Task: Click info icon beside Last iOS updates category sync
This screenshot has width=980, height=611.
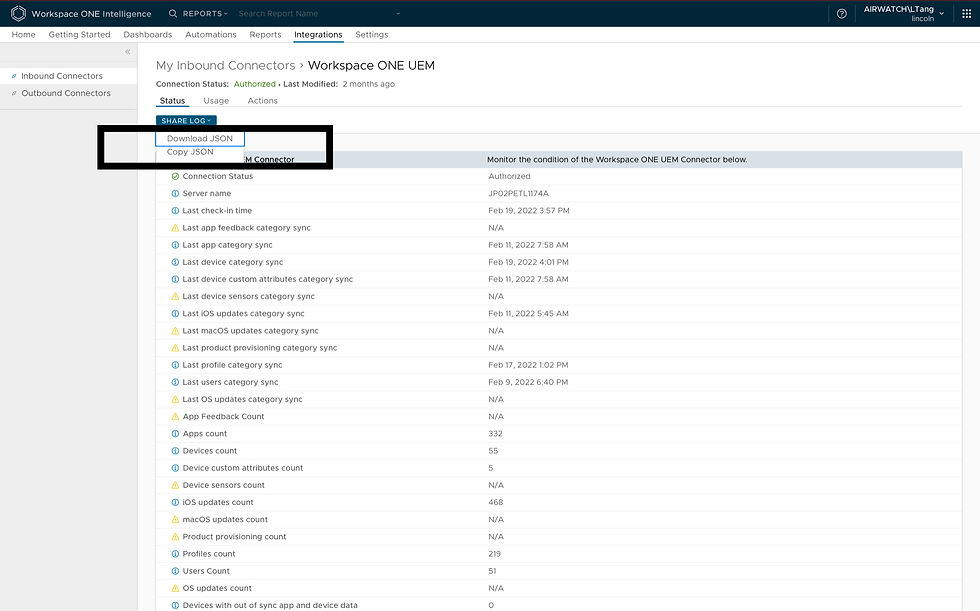Action: point(175,314)
